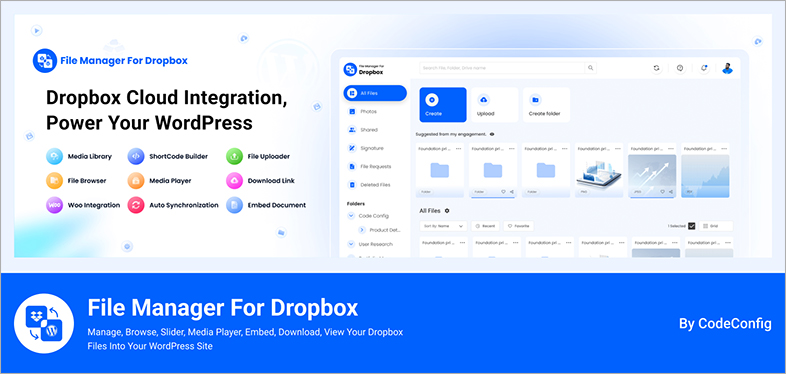Open three-dot menu on the JPEG card

coord(671,149)
